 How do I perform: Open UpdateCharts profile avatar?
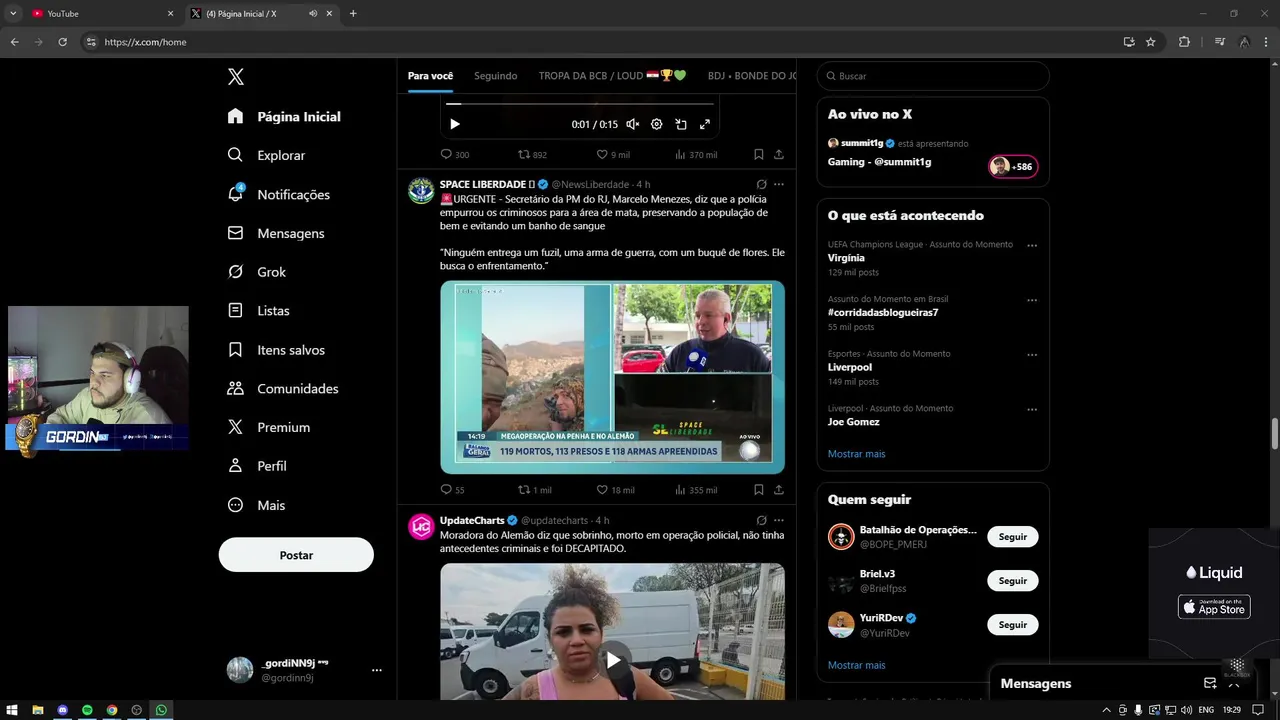[421, 526]
